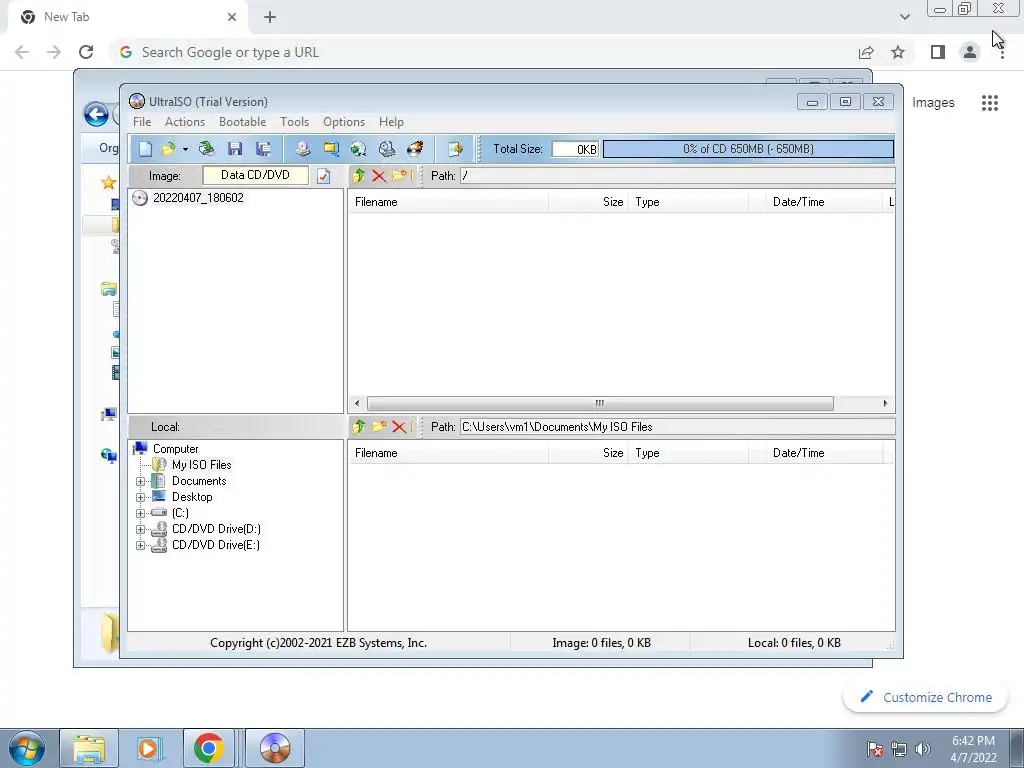This screenshot has height=768, width=1024.
Task: Bookmark this tab with the star icon
Action: click(x=898, y=52)
